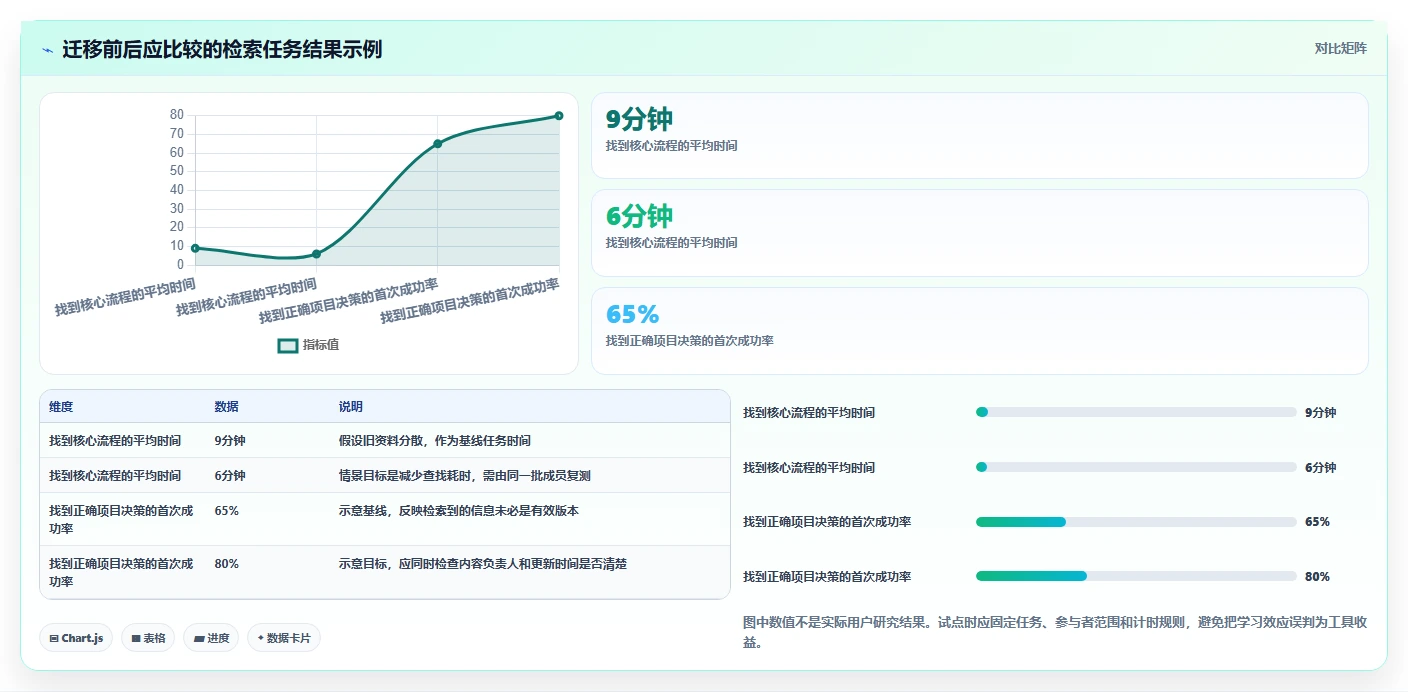This screenshot has width=1408, height=692.
Task: Click the progress bar showing 6分钟
Action: pos(1136,467)
